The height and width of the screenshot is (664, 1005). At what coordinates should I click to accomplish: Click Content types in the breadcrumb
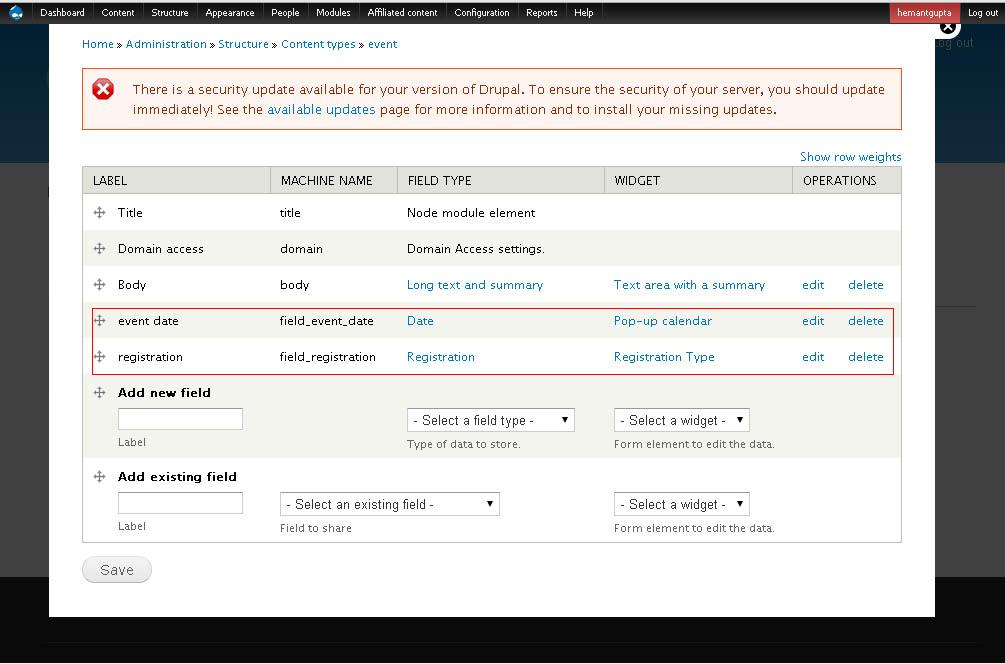click(x=318, y=44)
